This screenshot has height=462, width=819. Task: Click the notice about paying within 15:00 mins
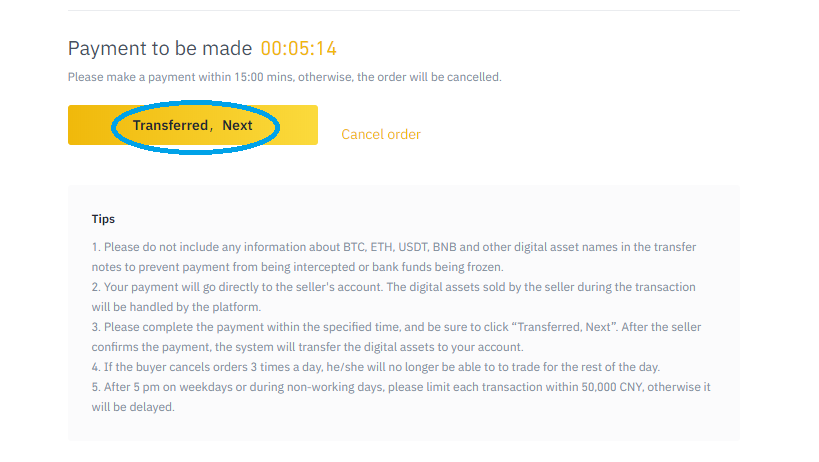click(x=285, y=77)
